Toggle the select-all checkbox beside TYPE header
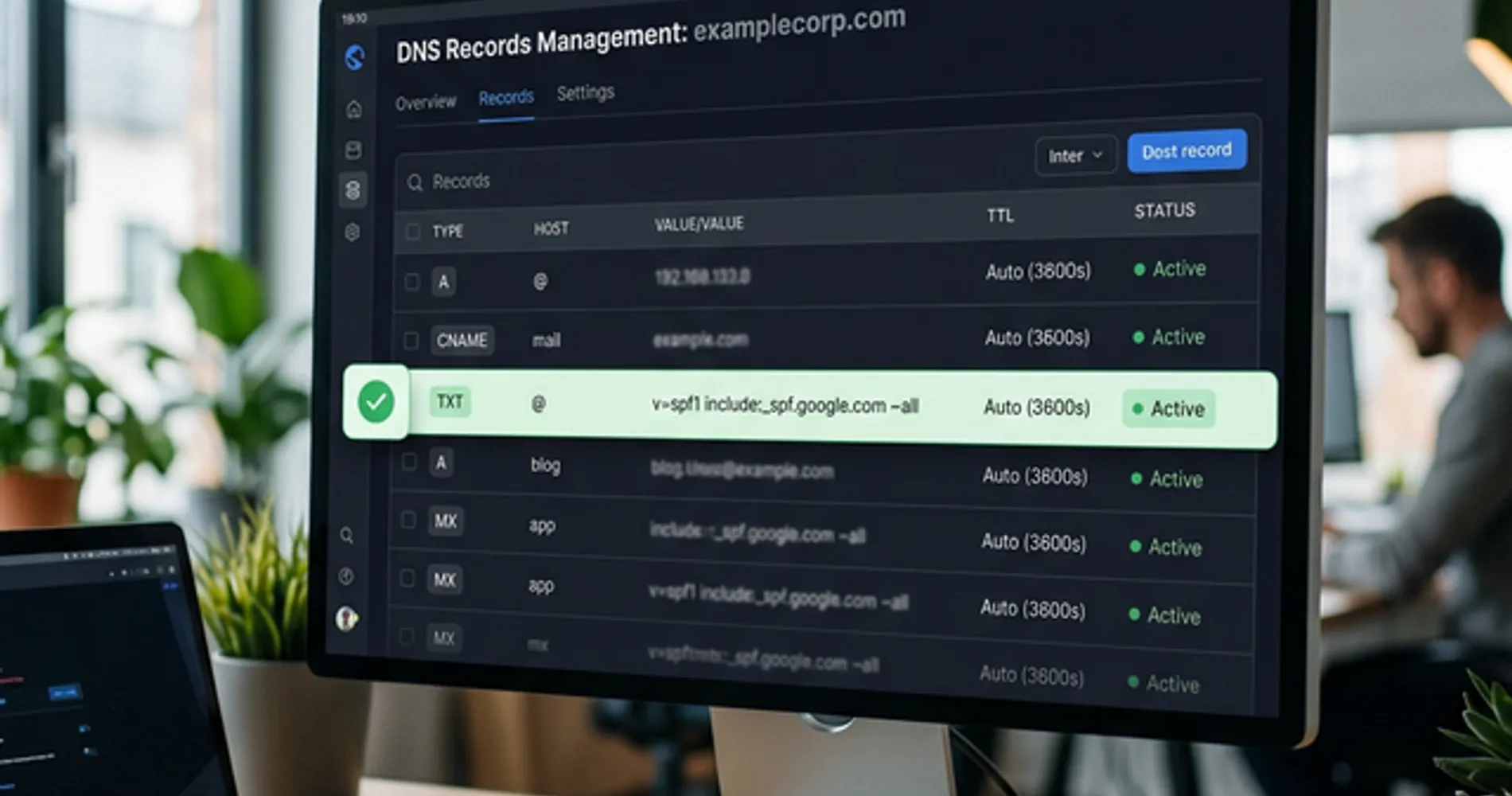Image resolution: width=1512 pixels, height=796 pixels. click(412, 232)
